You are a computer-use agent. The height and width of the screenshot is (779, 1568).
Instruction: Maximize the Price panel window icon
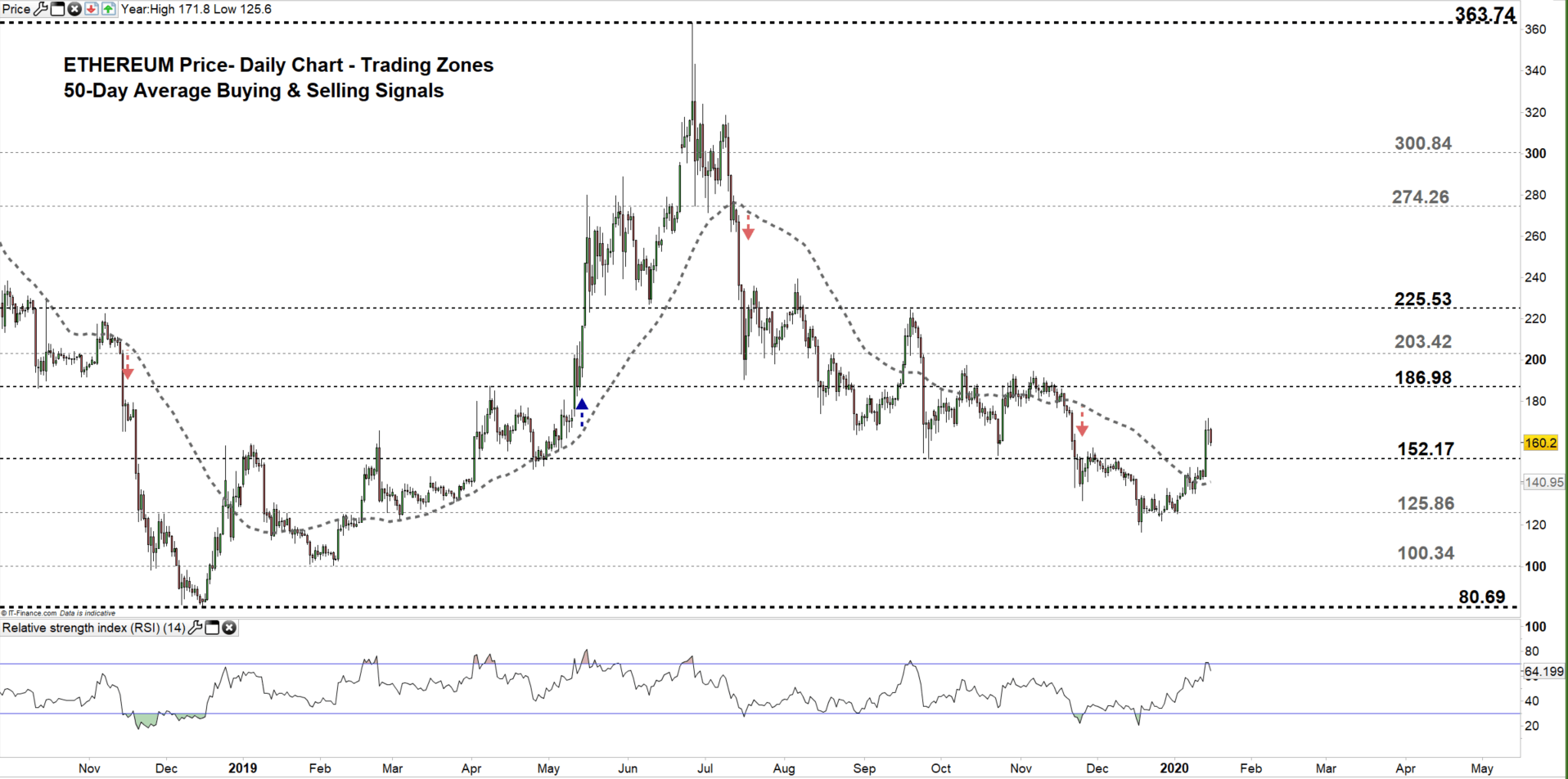[57, 9]
